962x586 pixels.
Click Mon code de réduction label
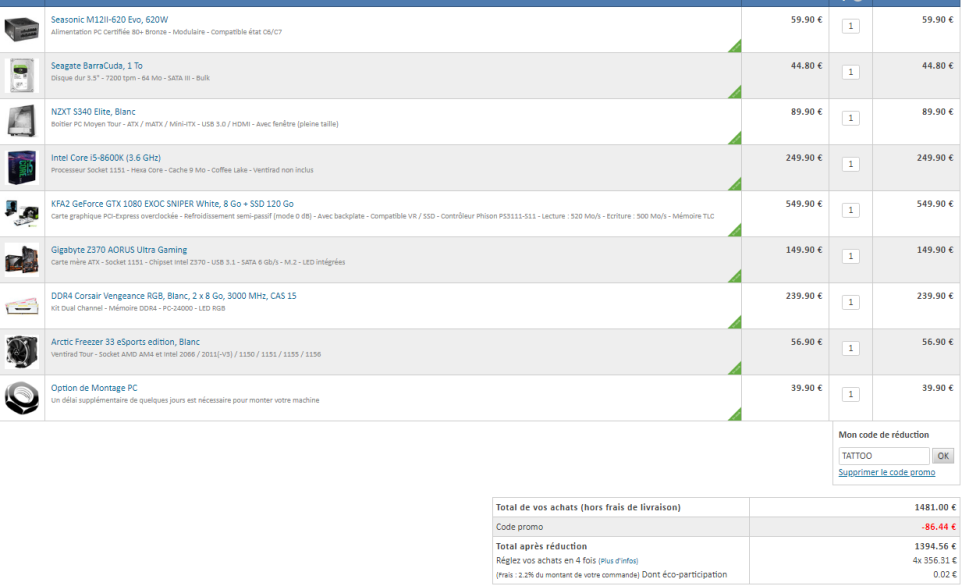click(883, 434)
